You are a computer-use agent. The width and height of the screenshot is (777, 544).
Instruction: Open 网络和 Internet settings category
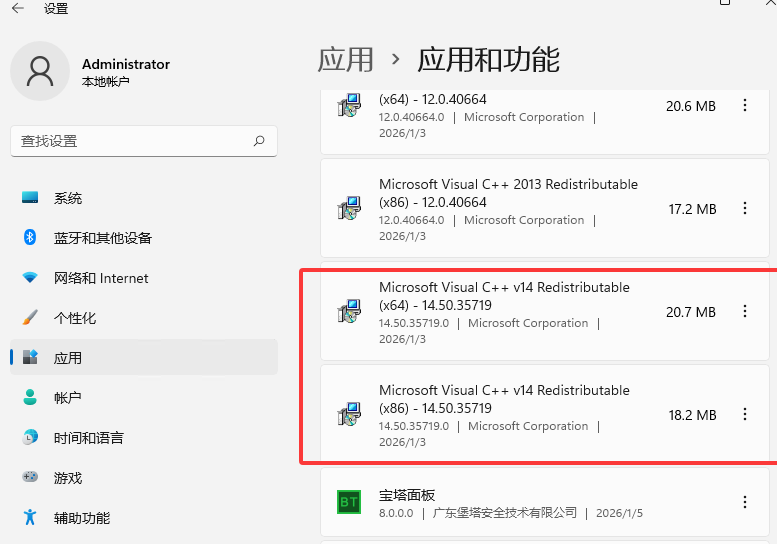click(x=144, y=278)
